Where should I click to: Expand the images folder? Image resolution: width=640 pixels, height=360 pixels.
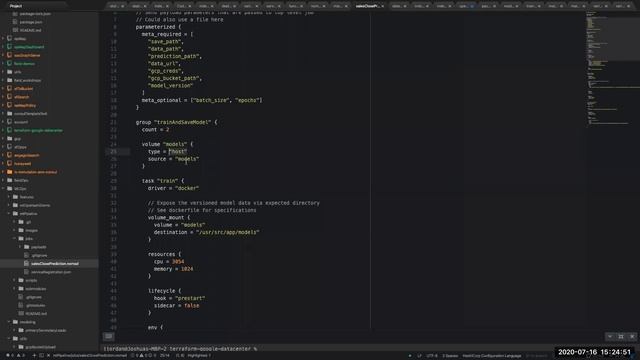coord(15,230)
